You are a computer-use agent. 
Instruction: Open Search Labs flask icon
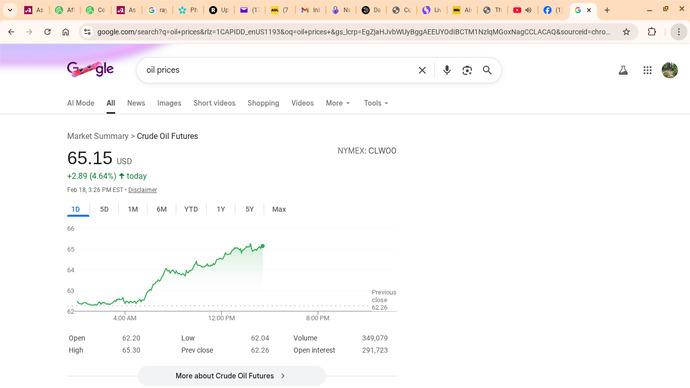pyautogui.click(x=623, y=70)
